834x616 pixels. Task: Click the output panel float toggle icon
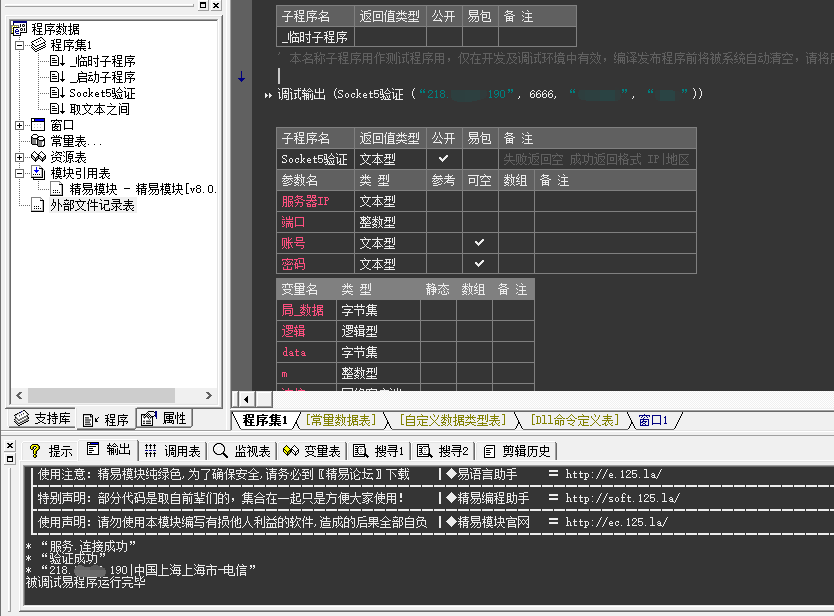point(10,459)
